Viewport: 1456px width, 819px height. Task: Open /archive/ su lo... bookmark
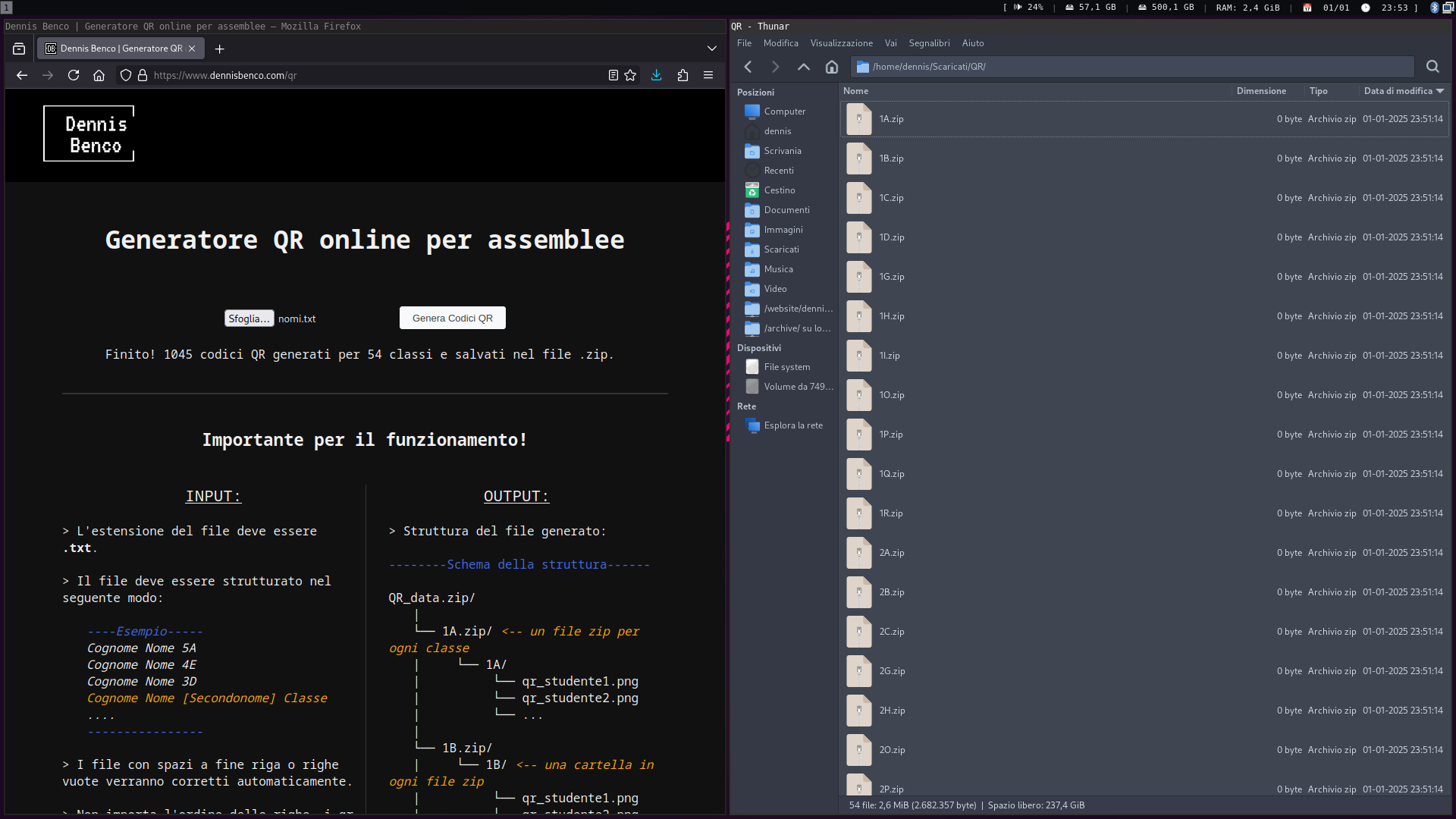click(x=785, y=328)
